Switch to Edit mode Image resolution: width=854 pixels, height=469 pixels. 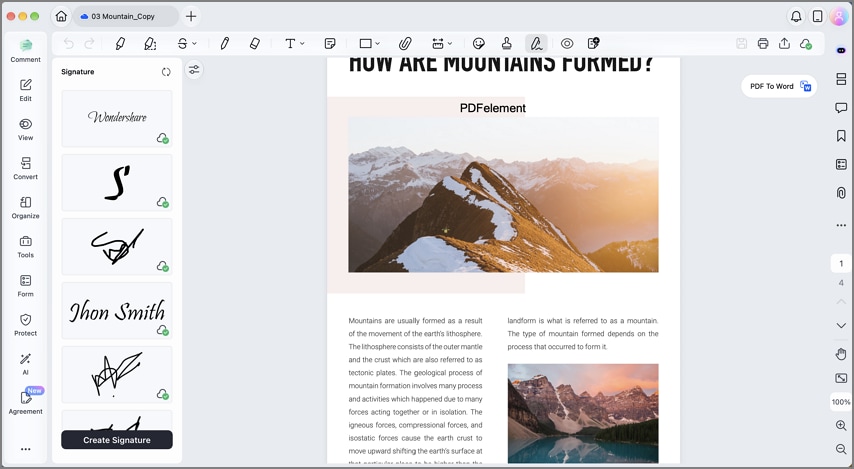tap(26, 90)
